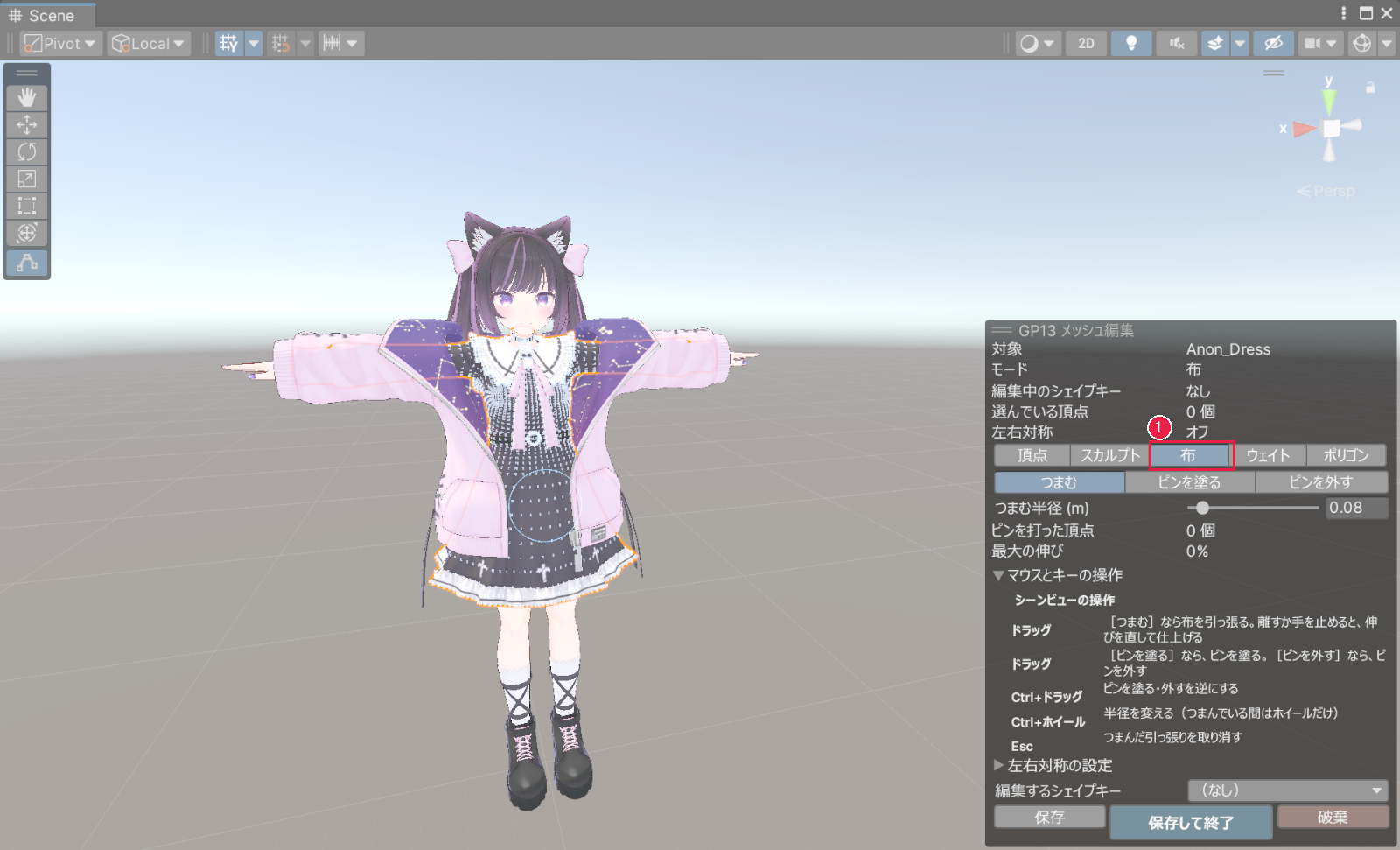The image size is (1400, 850).
Task: Collapse マウスとキーの操作 section
Action: [x=1058, y=575]
